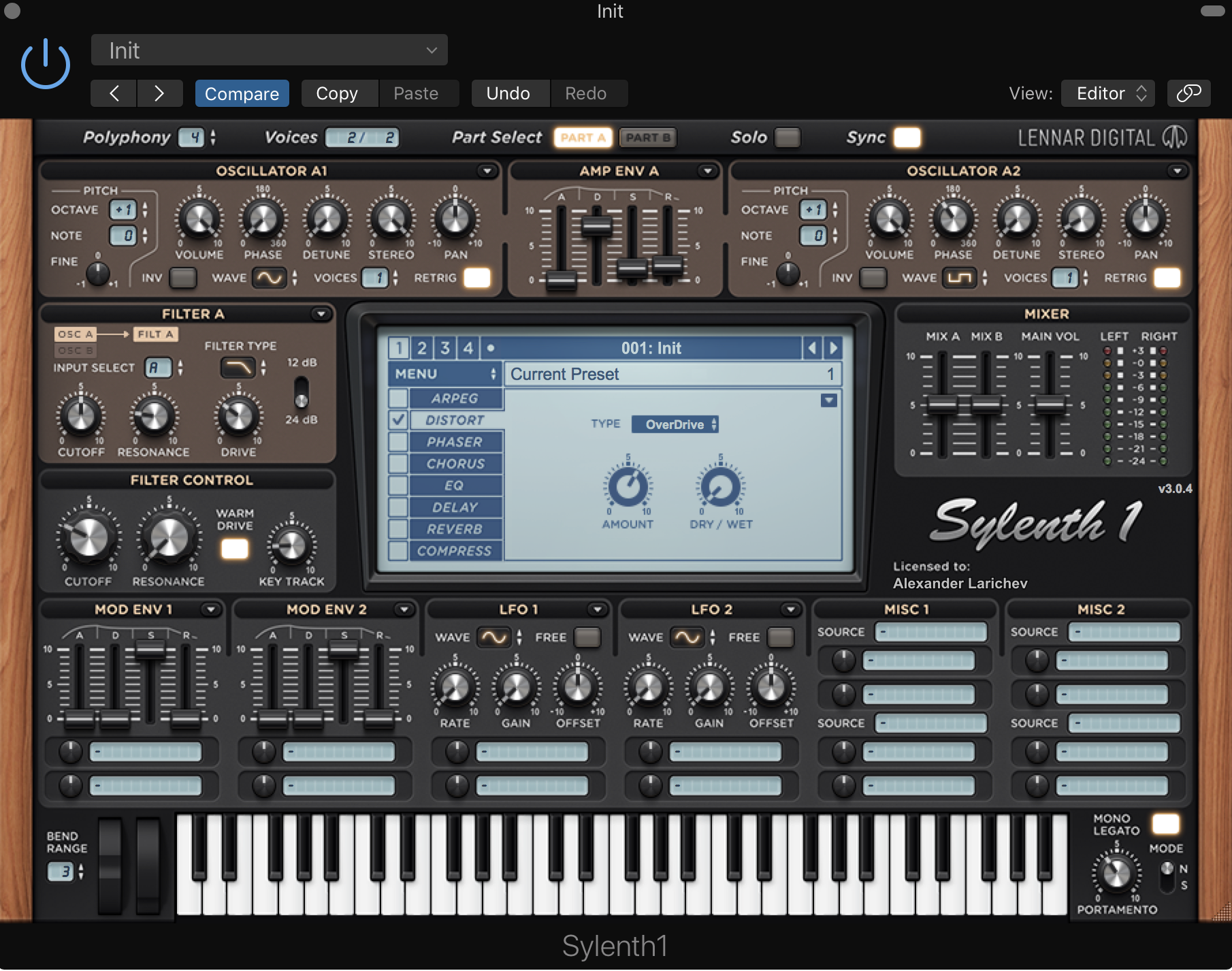Click Filter Control Key Track knob

click(x=291, y=545)
